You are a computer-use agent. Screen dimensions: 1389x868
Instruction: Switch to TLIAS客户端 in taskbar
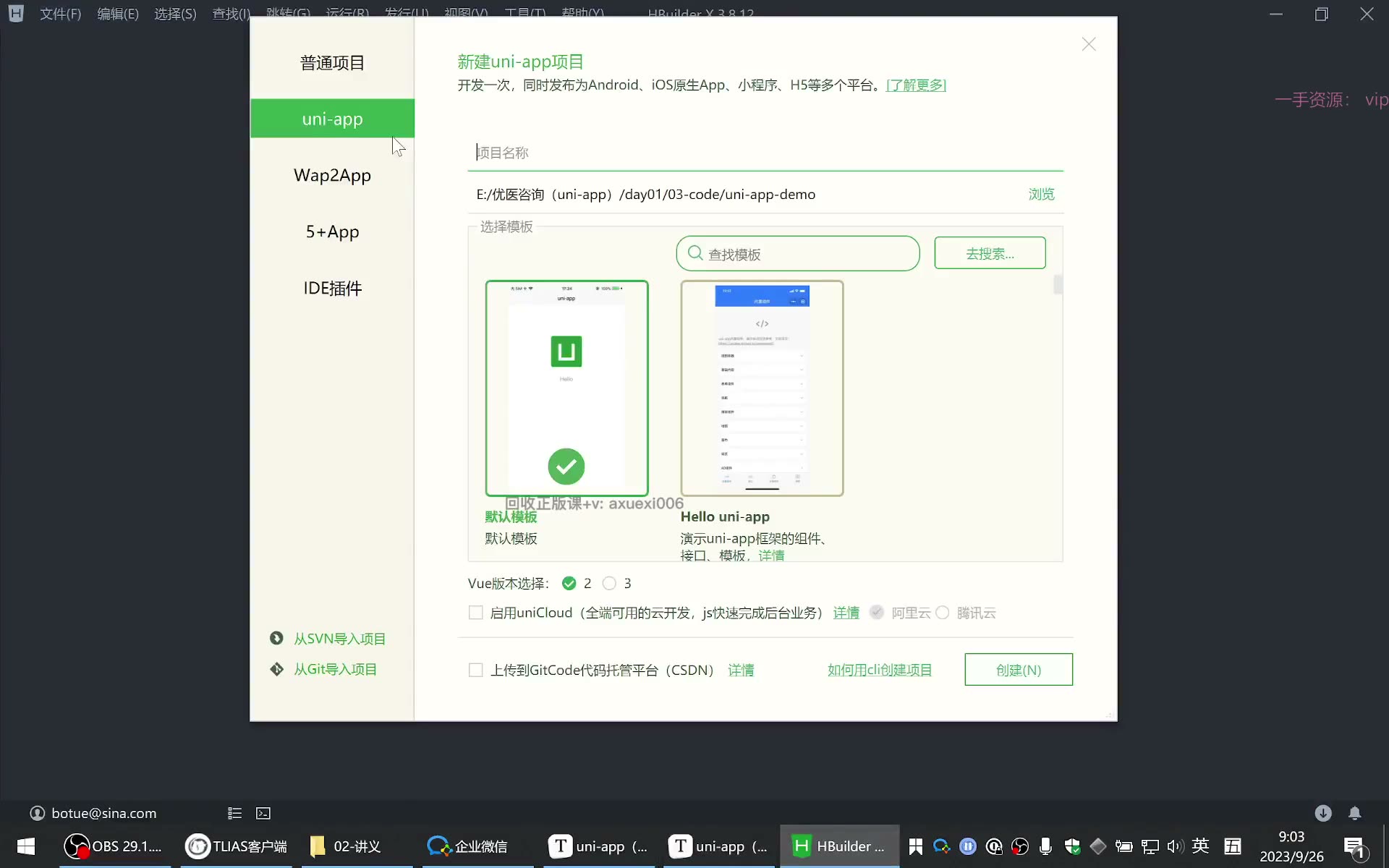(237, 846)
